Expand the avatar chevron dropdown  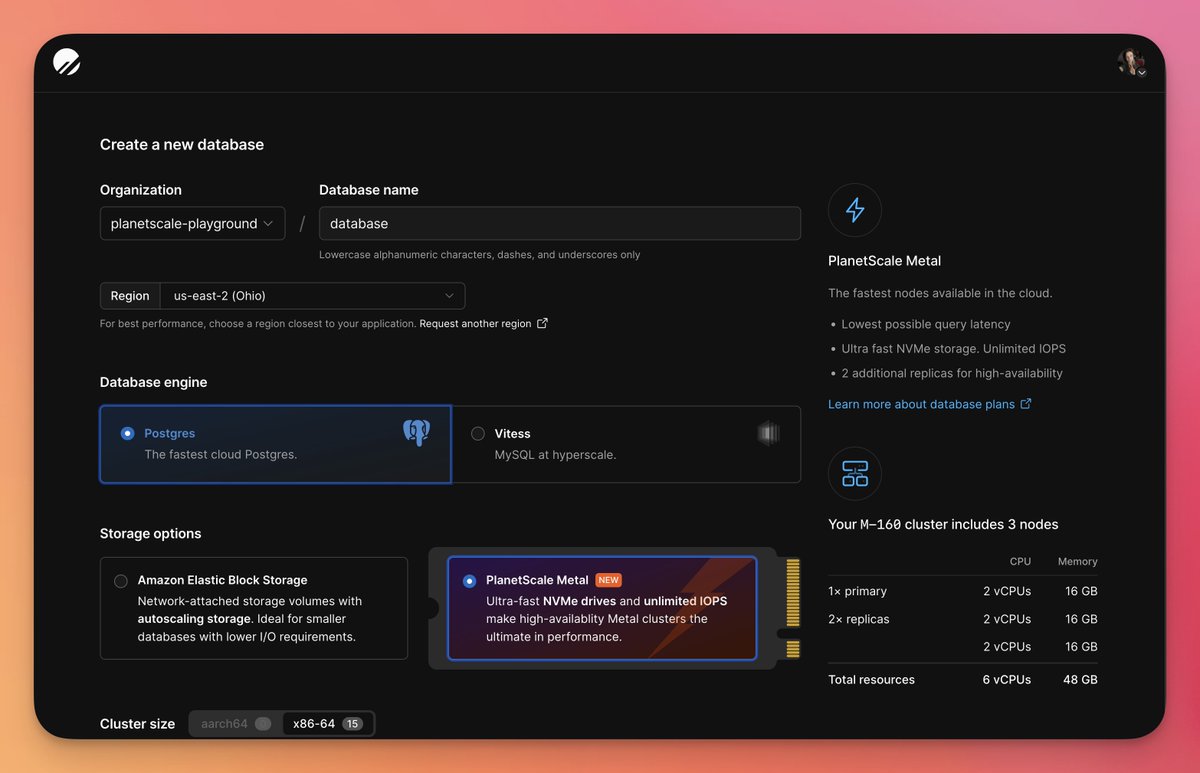[x=1142, y=73]
